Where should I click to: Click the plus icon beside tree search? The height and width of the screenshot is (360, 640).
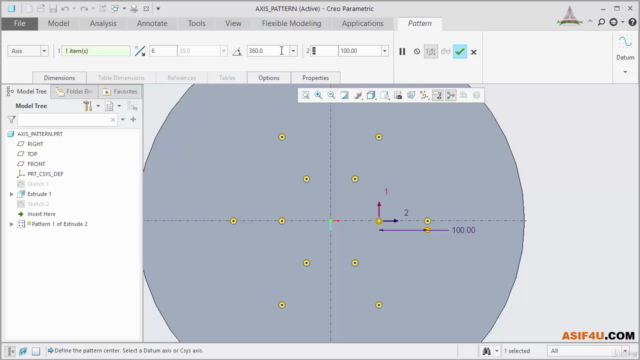[133, 120]
